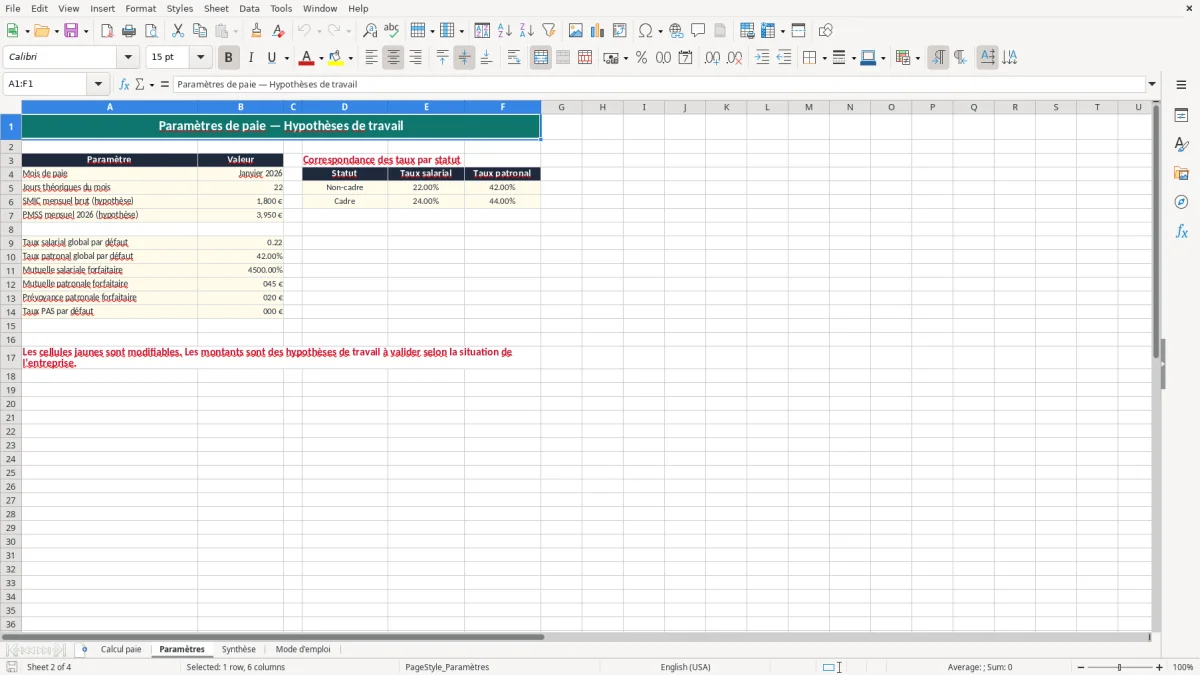Toggle Align Right
The height and width of the screenshot is (675, 1200).
(415, 58)
